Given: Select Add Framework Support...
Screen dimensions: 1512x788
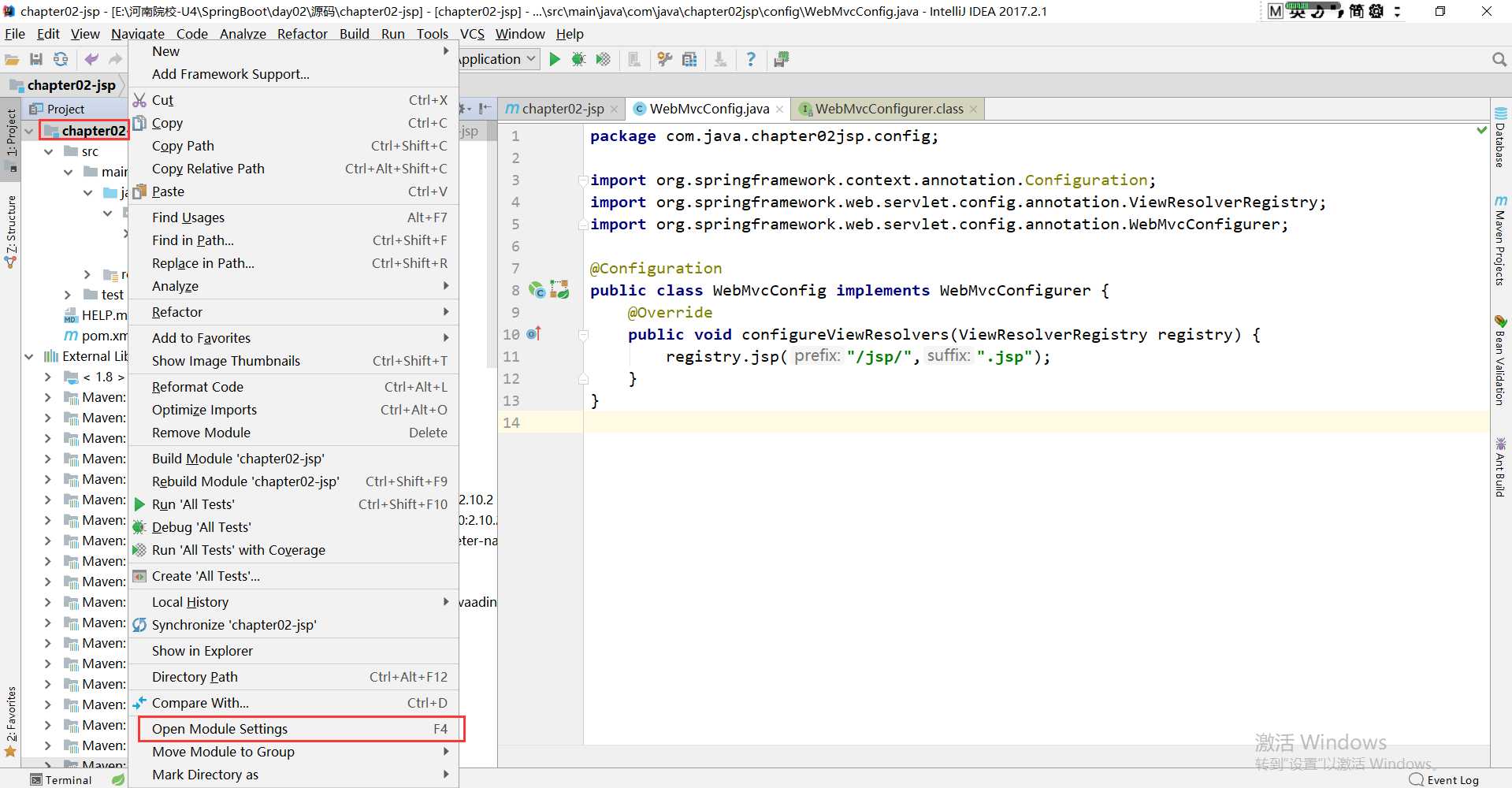Looking at the screenshot, I should click(293, 74).
